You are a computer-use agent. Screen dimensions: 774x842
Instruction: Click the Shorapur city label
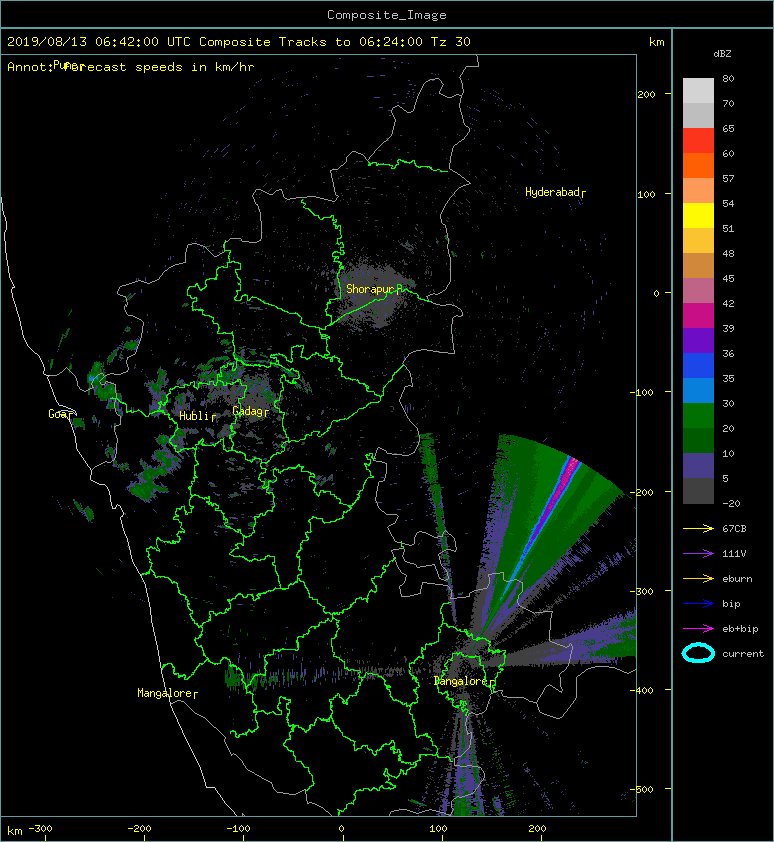(x=373, y=289)
